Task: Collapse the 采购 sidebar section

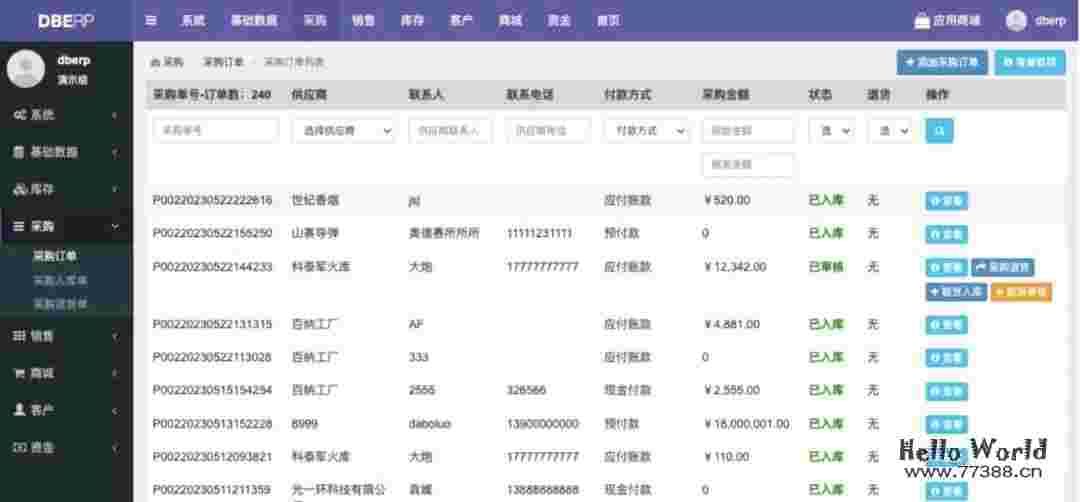Action: click(66, 227)
